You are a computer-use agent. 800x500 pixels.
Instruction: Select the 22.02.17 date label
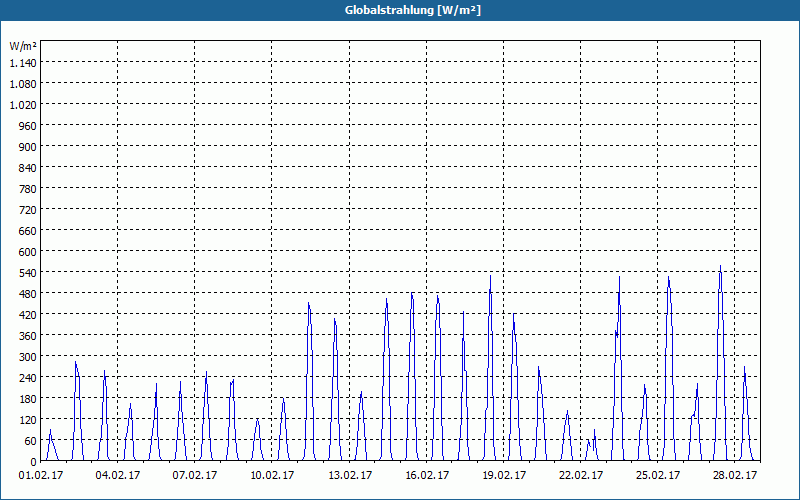(581, 475)
